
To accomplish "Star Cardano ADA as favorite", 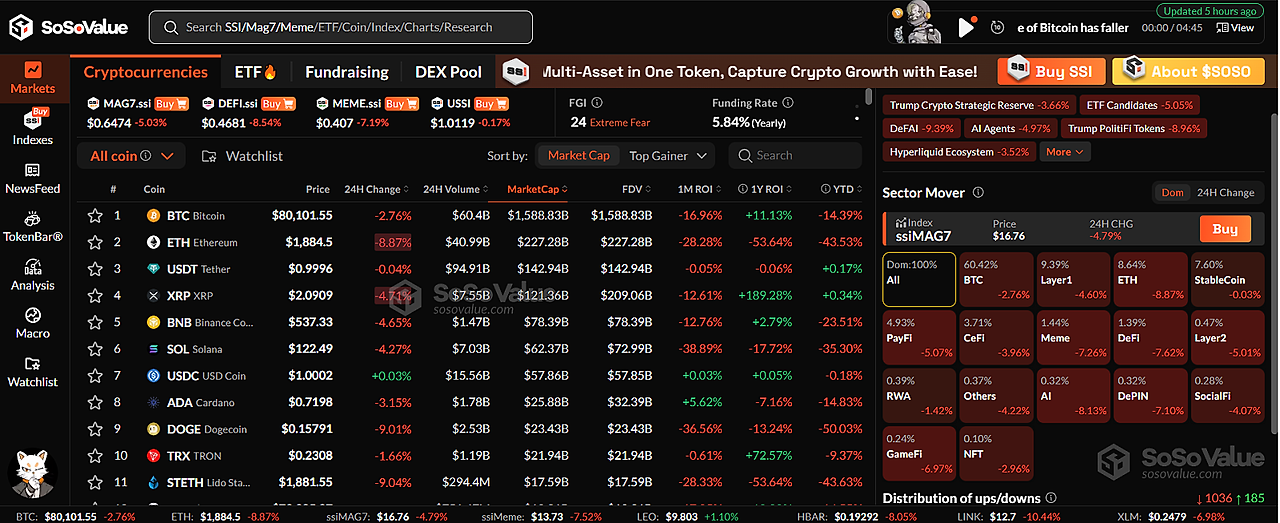I will (95, 402).
